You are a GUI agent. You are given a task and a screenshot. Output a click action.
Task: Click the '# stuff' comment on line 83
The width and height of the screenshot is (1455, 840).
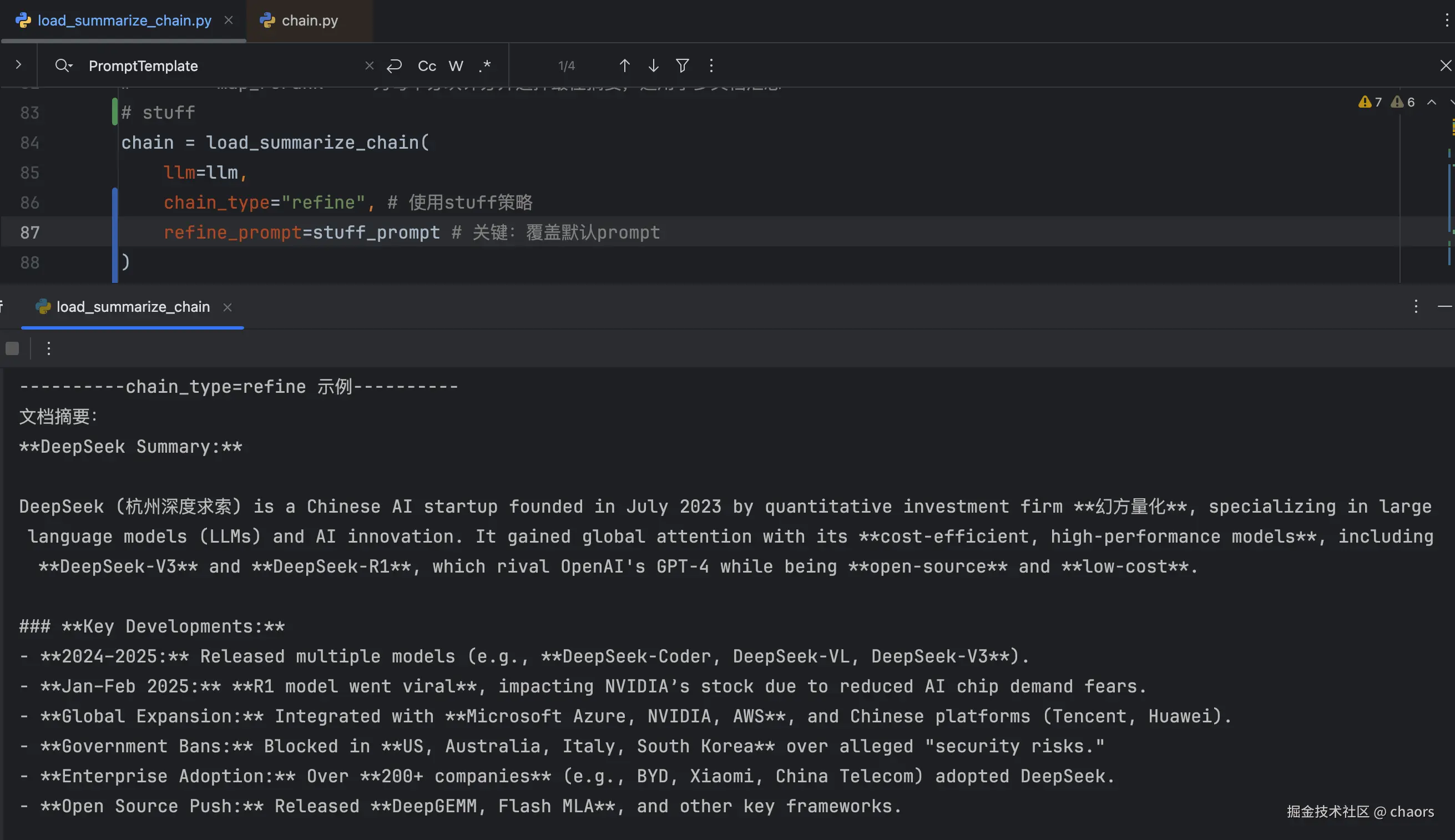[x=158, y=113]
